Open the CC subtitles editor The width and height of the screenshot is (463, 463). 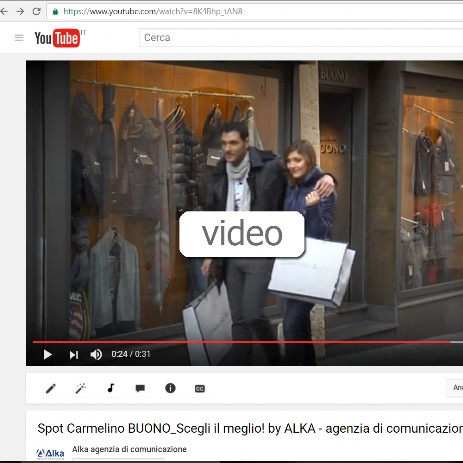(200, 389)
